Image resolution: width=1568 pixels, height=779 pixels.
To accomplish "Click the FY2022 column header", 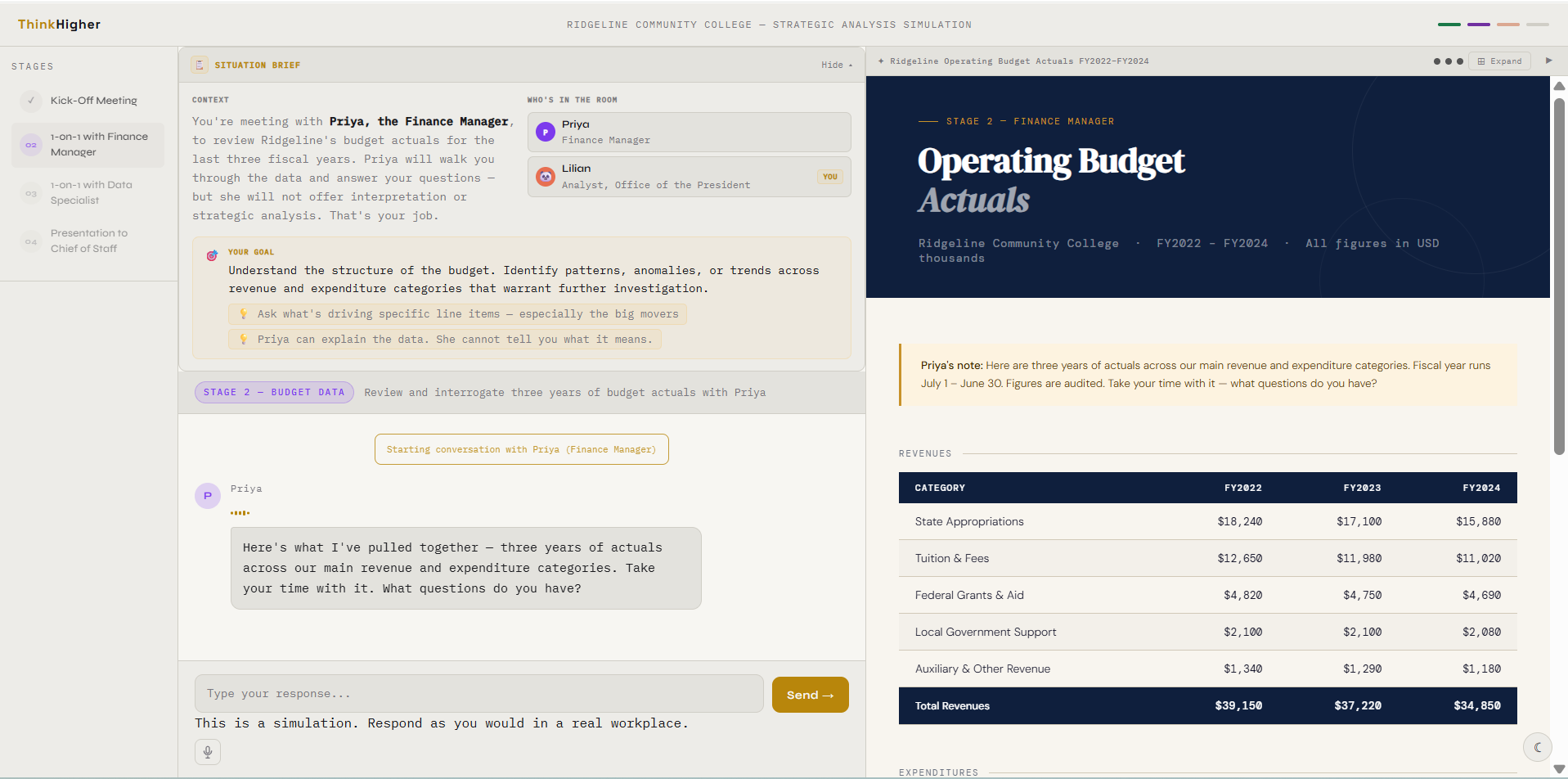I will [x=1242, y=488].
